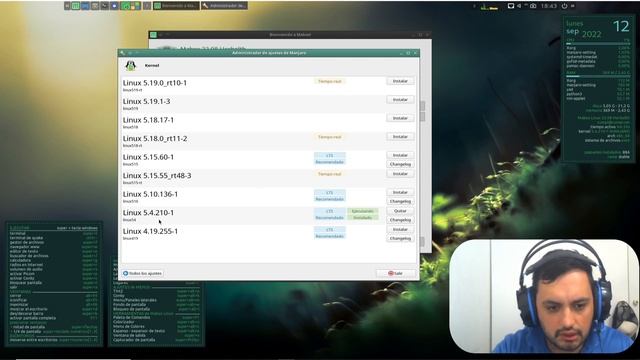The image size is (640, 360).
Task: Install the Linux 5.15.55_rt48-3 kernel
Action: [400, 174]
